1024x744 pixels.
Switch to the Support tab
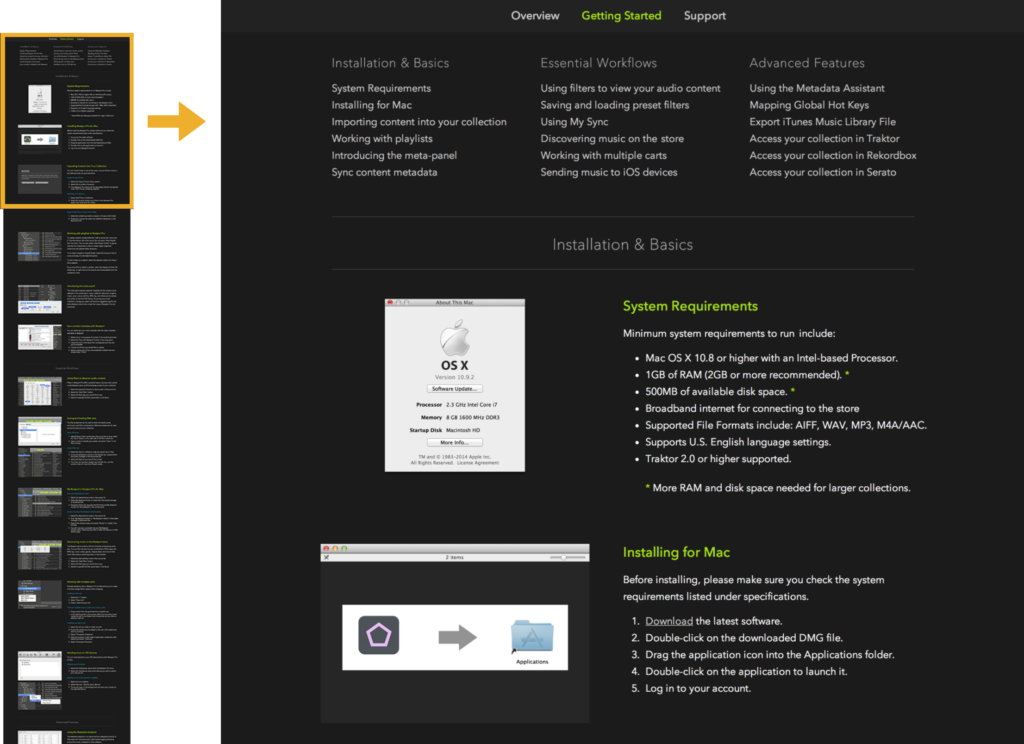pos(705,16)
